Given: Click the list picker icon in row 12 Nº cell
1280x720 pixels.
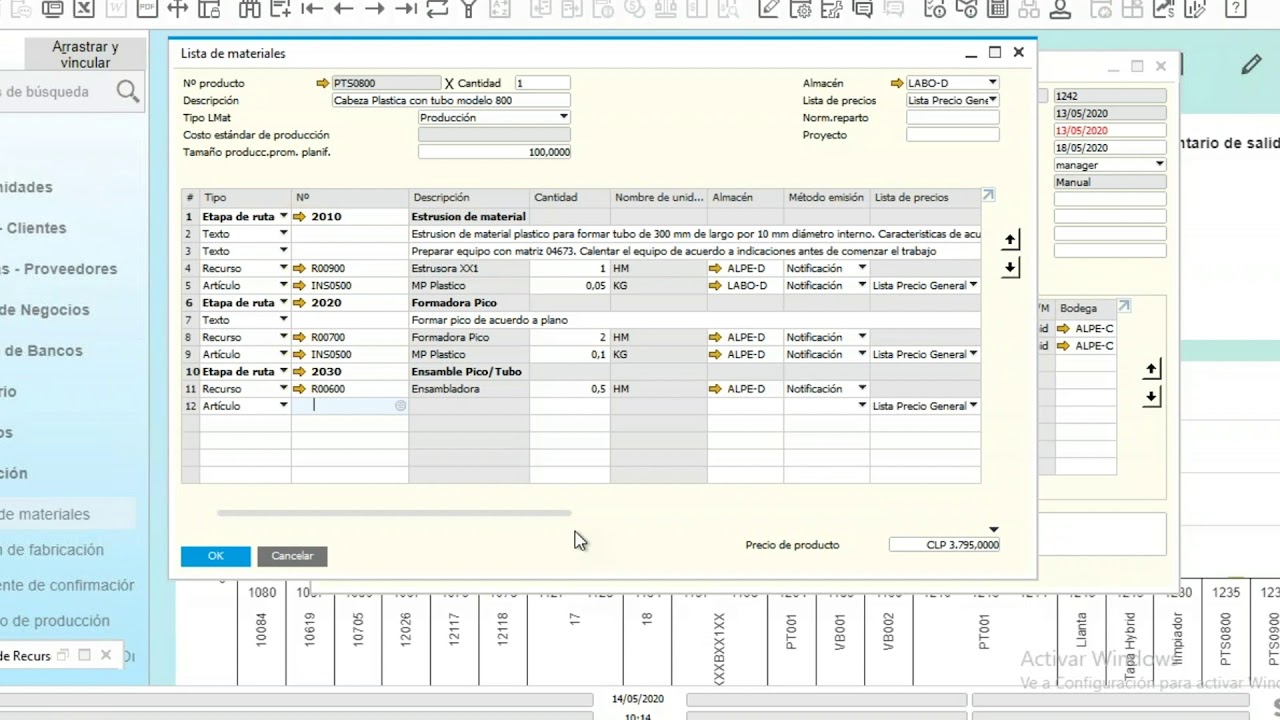Looking at the screenshot, I should pos(400,405).
